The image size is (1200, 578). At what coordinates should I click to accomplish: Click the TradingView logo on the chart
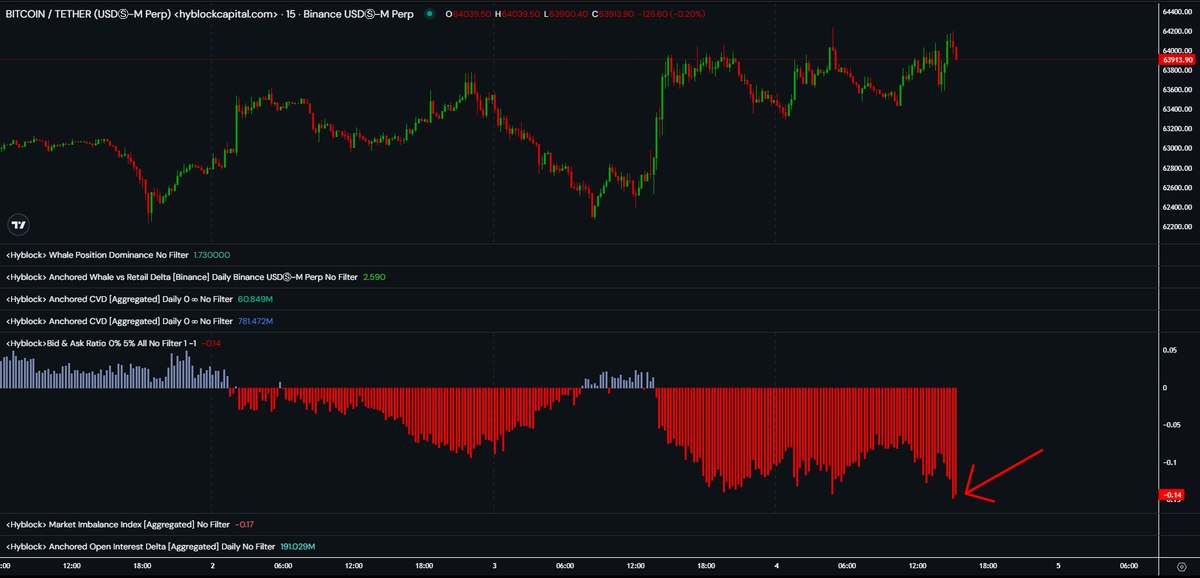[x=17, y=223]
